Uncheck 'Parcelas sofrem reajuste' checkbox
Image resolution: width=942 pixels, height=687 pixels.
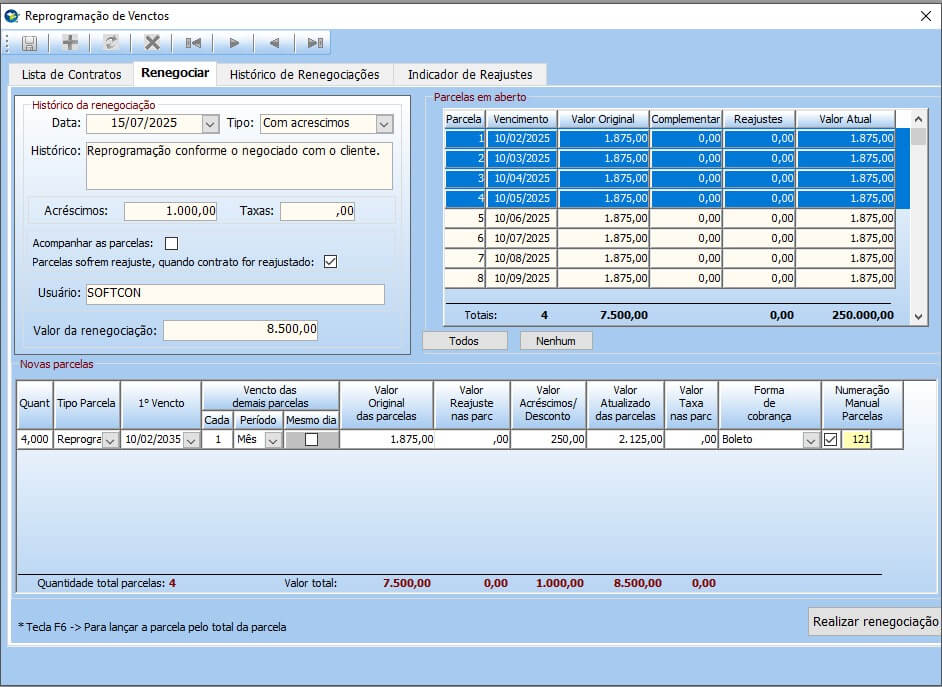coord(330,262)
